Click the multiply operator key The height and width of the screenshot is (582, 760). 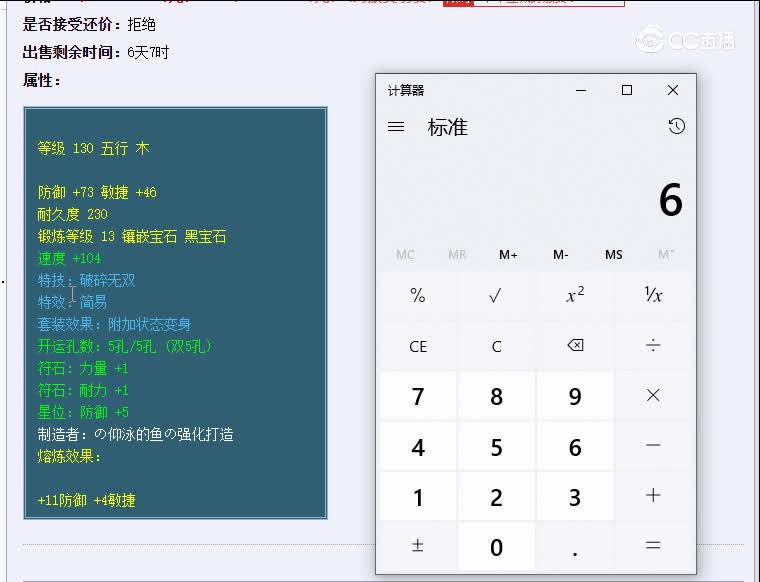point(653,395)
